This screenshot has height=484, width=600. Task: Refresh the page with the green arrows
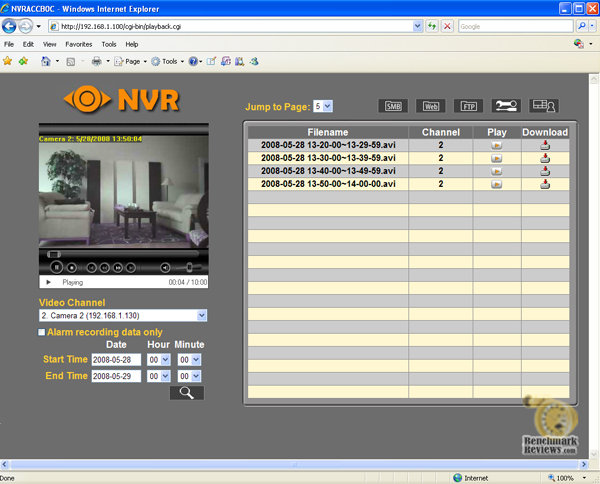tap(432, 26)
